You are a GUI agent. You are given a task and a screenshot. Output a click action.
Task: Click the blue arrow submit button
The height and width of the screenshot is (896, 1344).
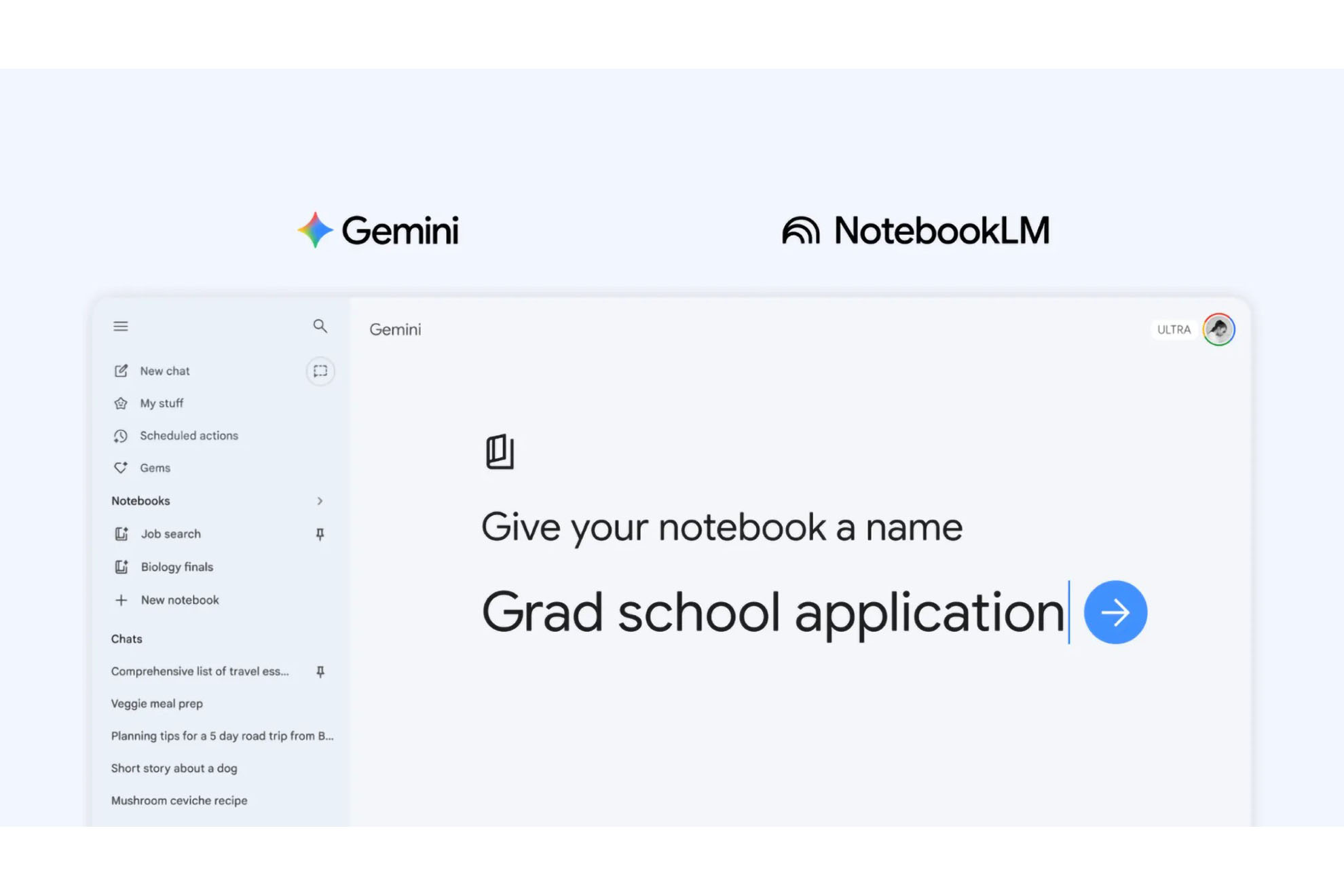point(1115,612)
